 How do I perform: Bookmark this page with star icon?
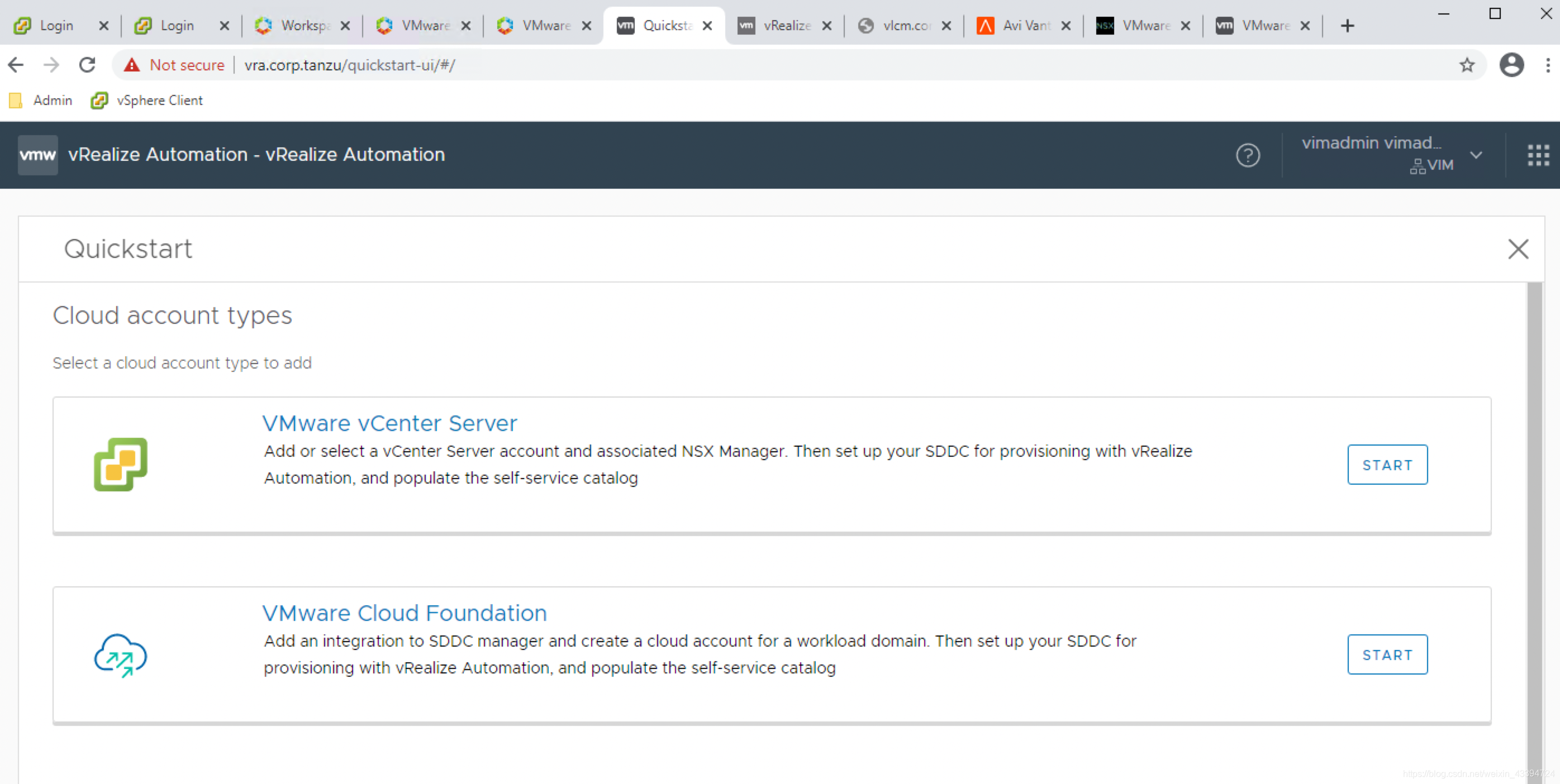click(x=1466, y=65)
